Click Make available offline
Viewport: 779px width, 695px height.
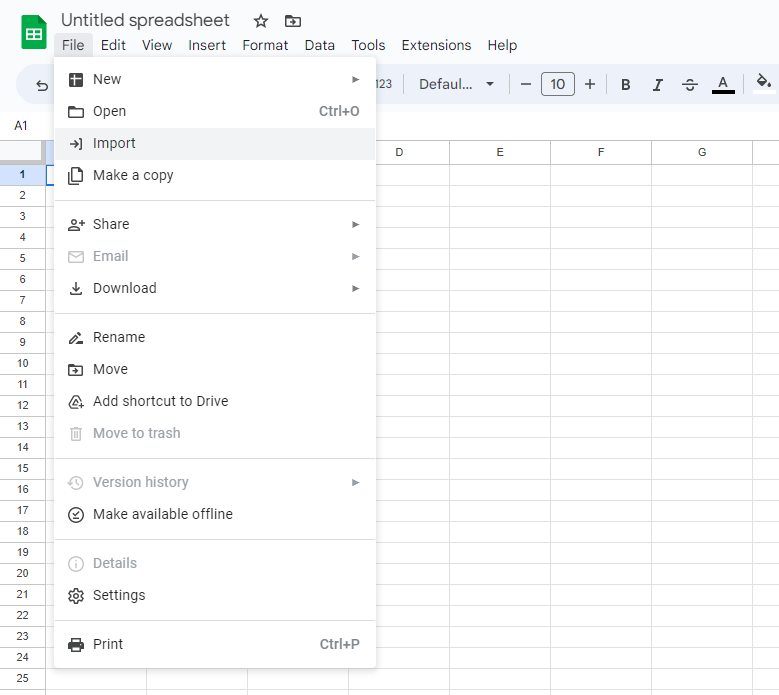click(162, 514)
